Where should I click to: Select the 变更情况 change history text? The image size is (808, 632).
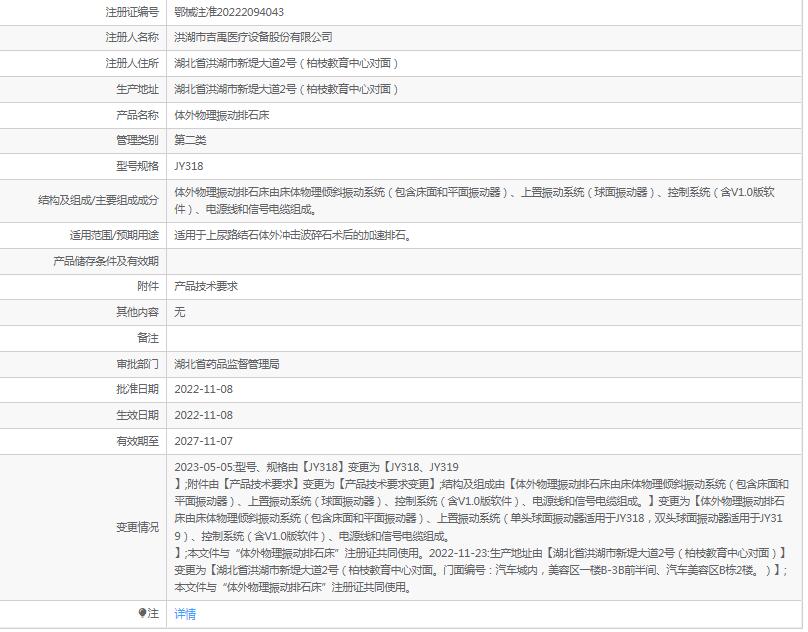point(481,527)
